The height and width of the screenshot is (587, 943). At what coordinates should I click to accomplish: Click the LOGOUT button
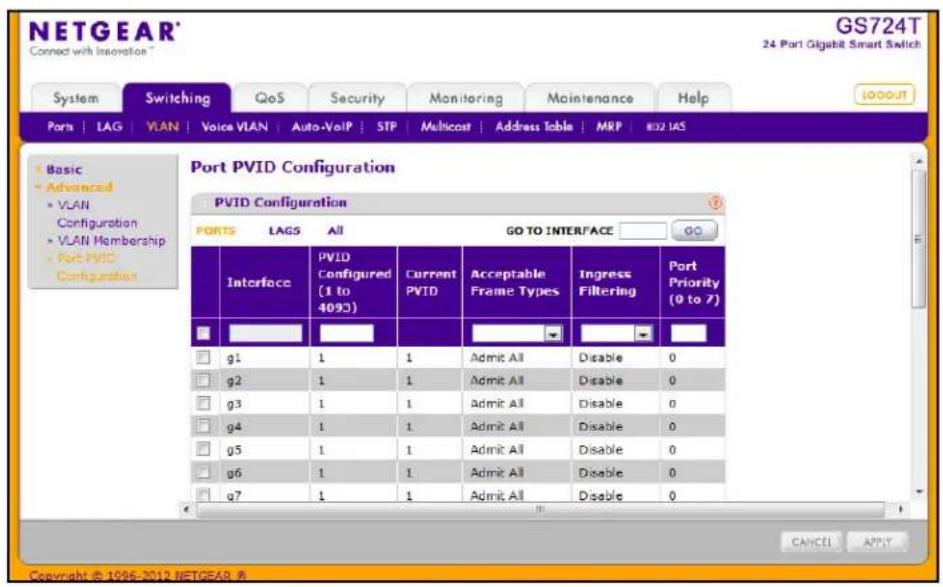[x=884, y=95]
